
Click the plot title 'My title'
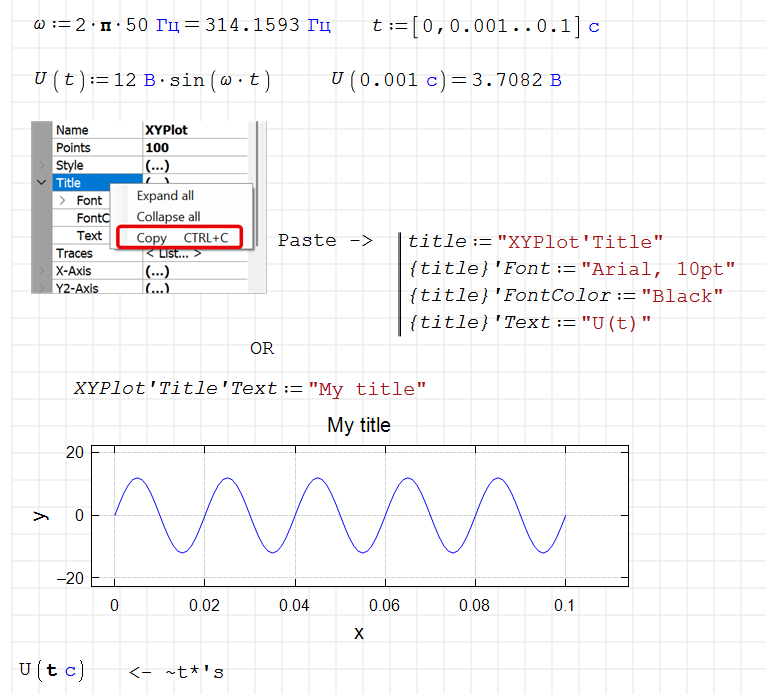(359, 426)
